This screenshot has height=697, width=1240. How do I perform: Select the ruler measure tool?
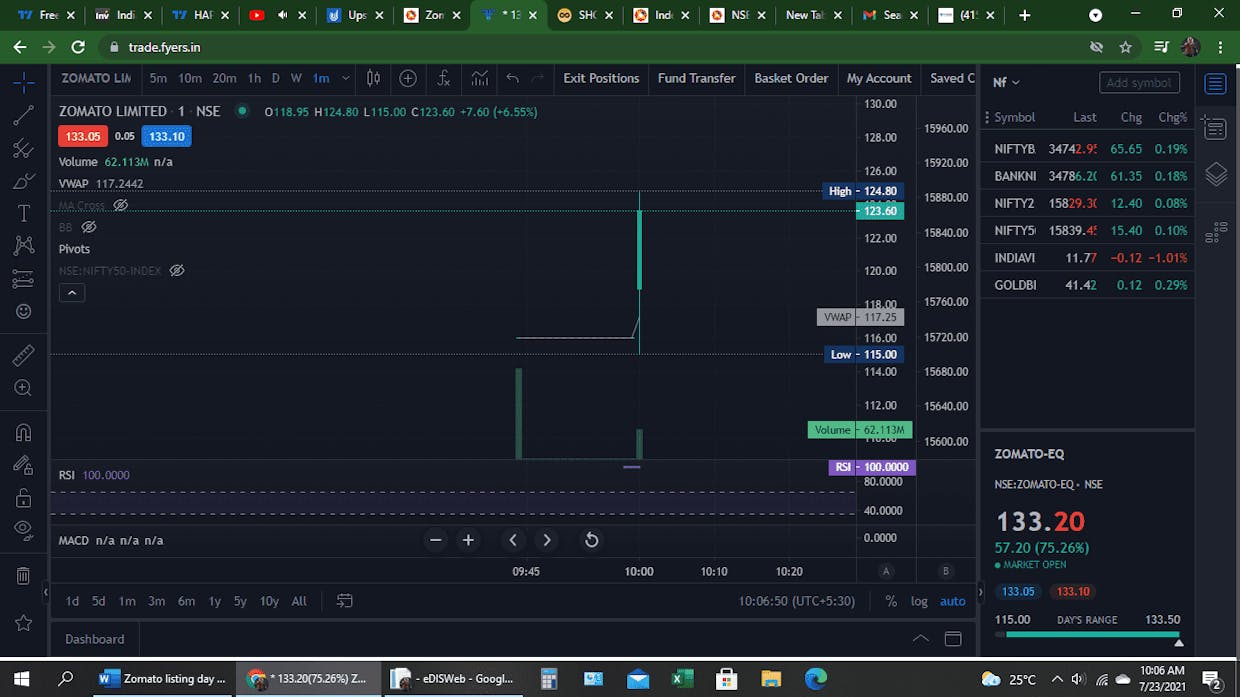pos(24,355)
